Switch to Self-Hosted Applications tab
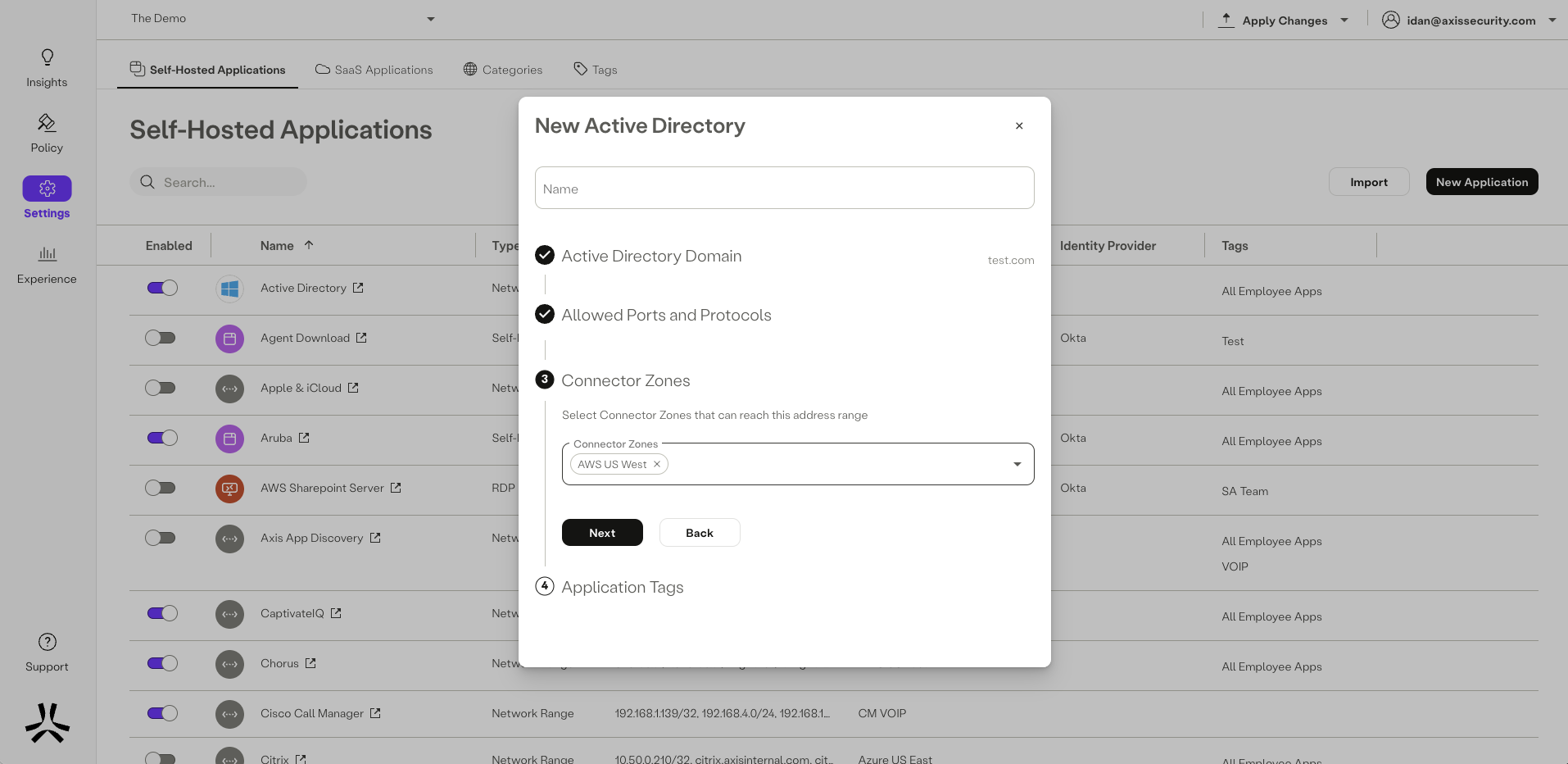This screenshot has height=764, width=1568. (208, 70)
